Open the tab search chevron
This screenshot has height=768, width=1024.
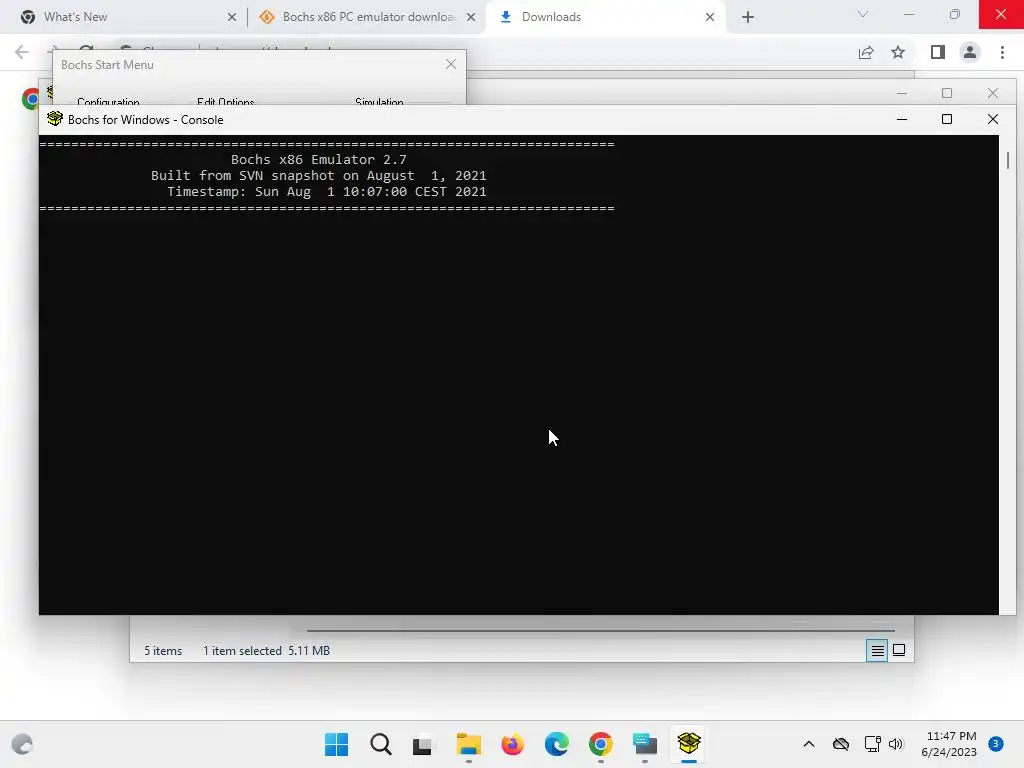(863, 14)
